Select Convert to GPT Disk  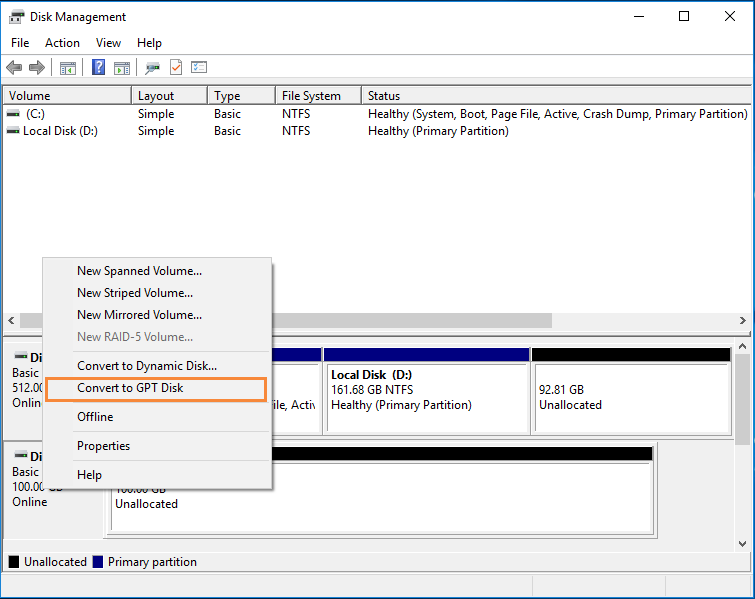[156, 389]
